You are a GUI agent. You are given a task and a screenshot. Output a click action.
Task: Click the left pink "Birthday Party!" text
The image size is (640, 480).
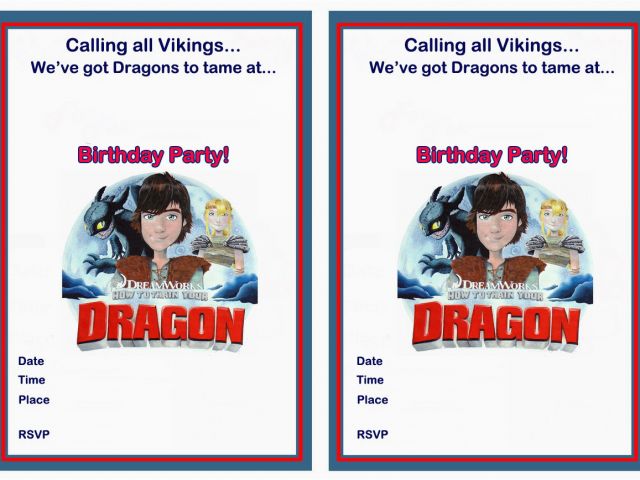[153, 156]
